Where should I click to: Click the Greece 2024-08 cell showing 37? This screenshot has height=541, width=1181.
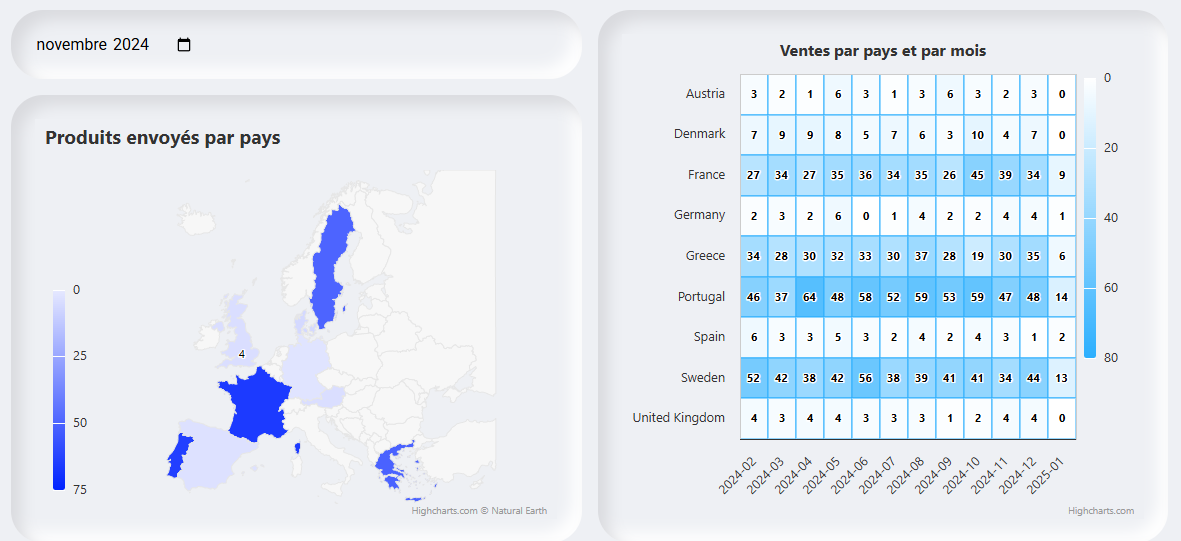click(x=922, y=256)
